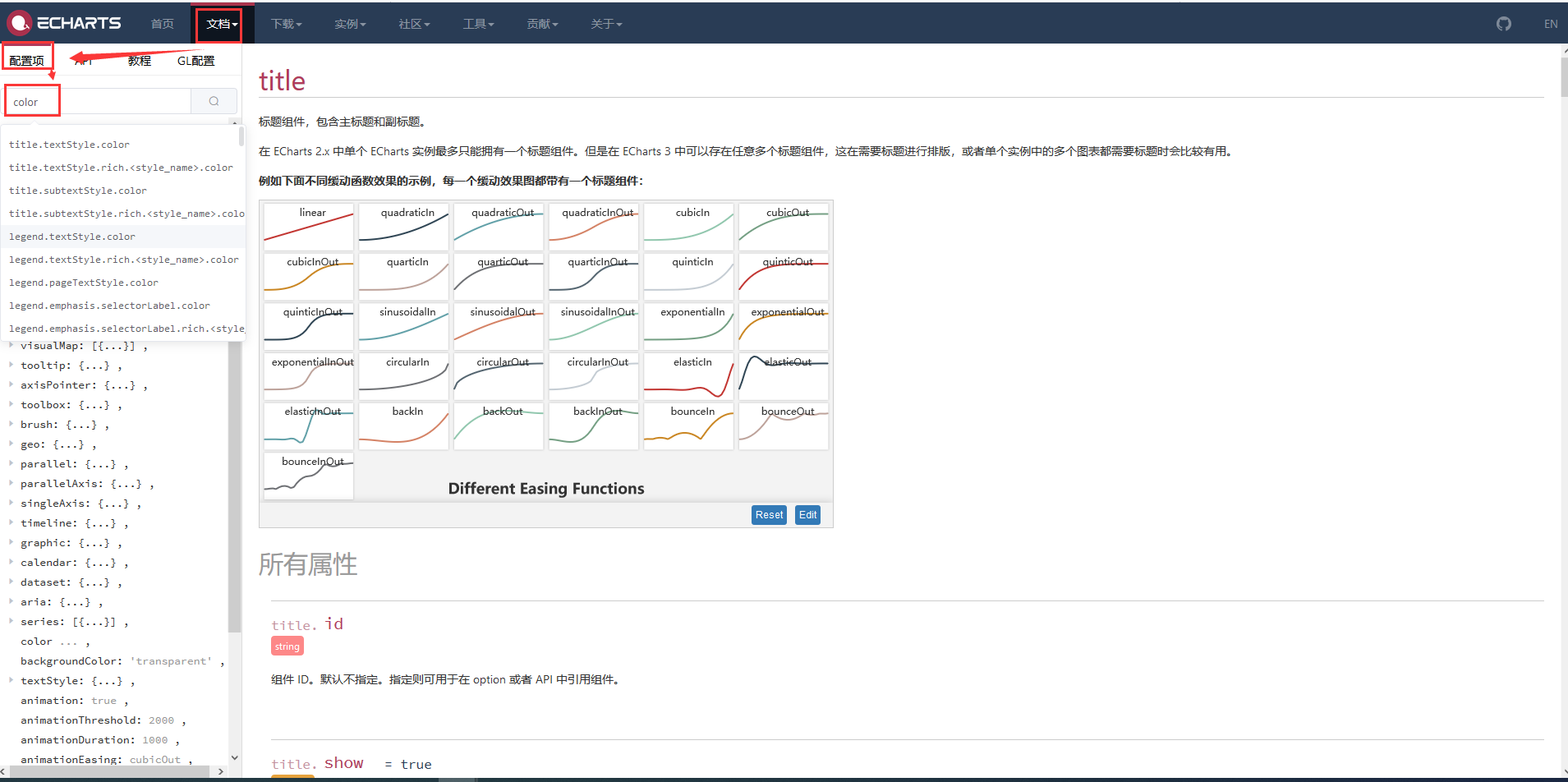
Task: Switch language to EN
Action: coord(1551,24)
